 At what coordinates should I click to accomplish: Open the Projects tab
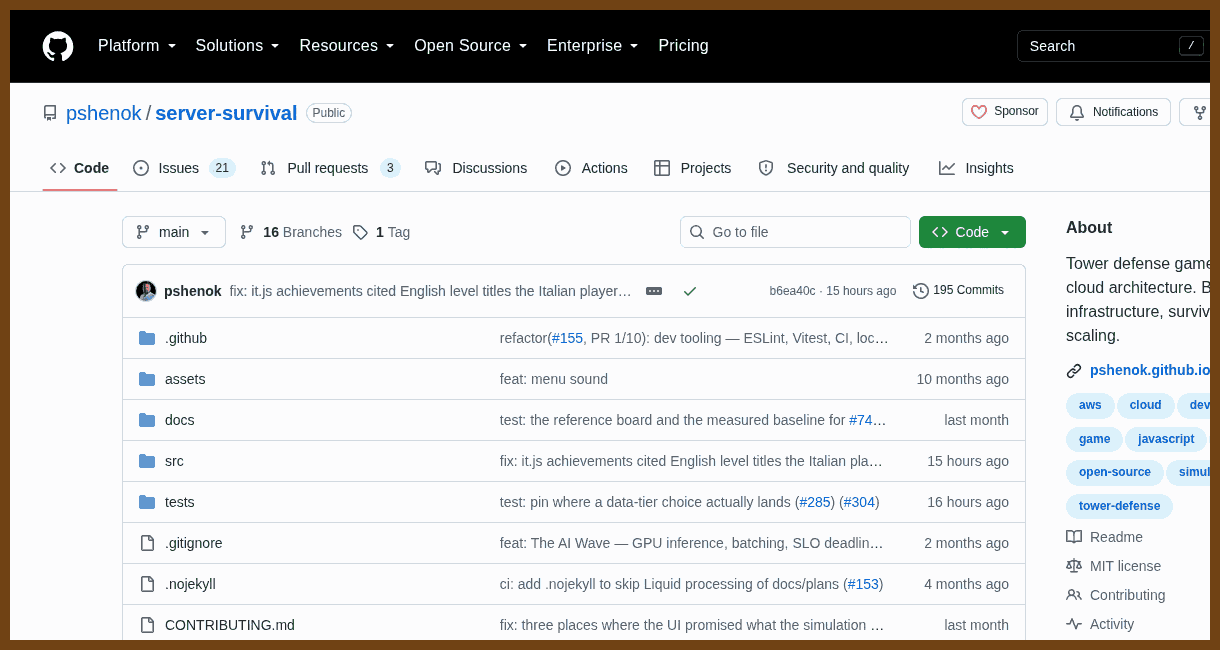point(692,168)
